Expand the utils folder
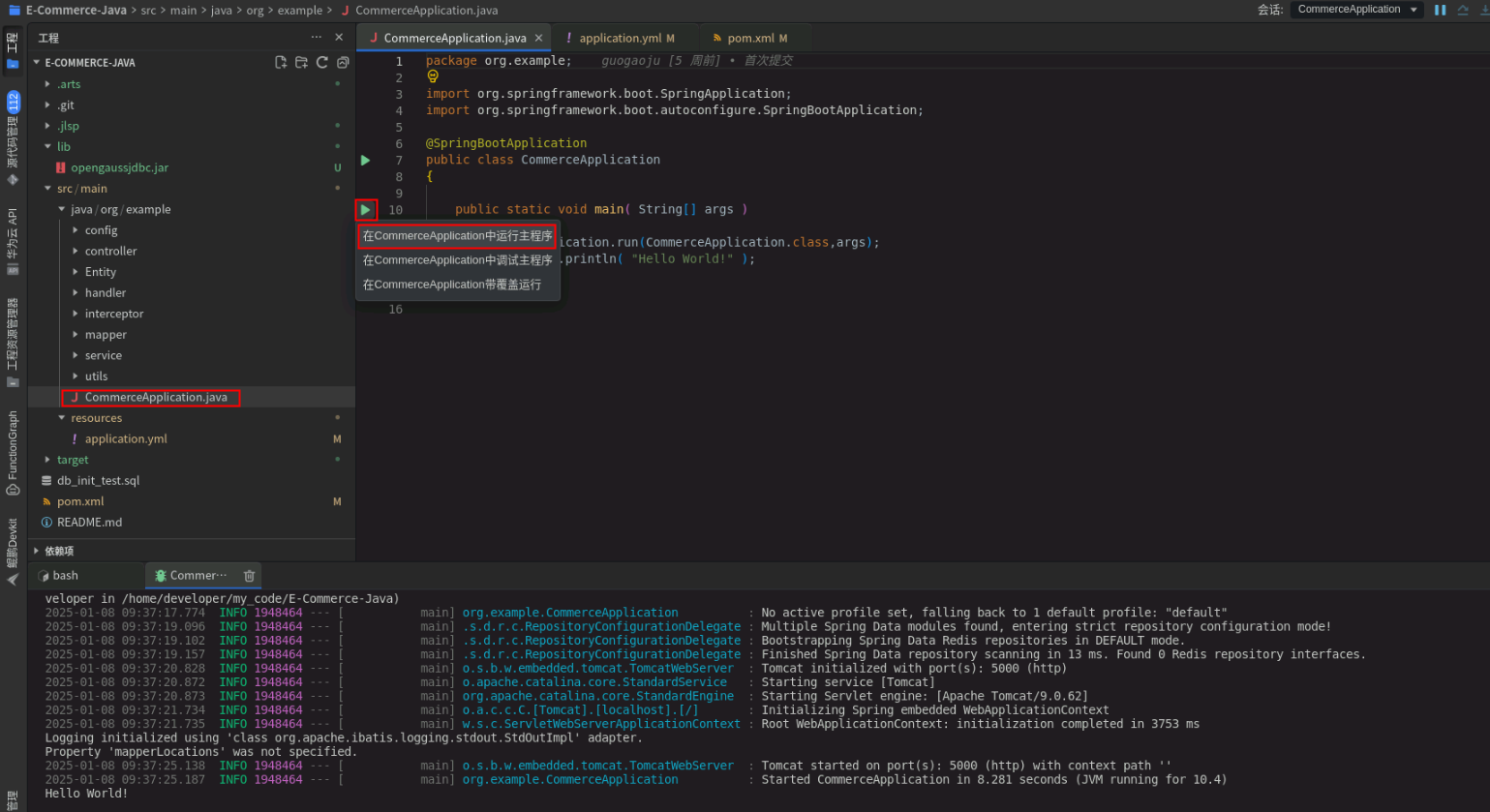 [x=76, y=376]
